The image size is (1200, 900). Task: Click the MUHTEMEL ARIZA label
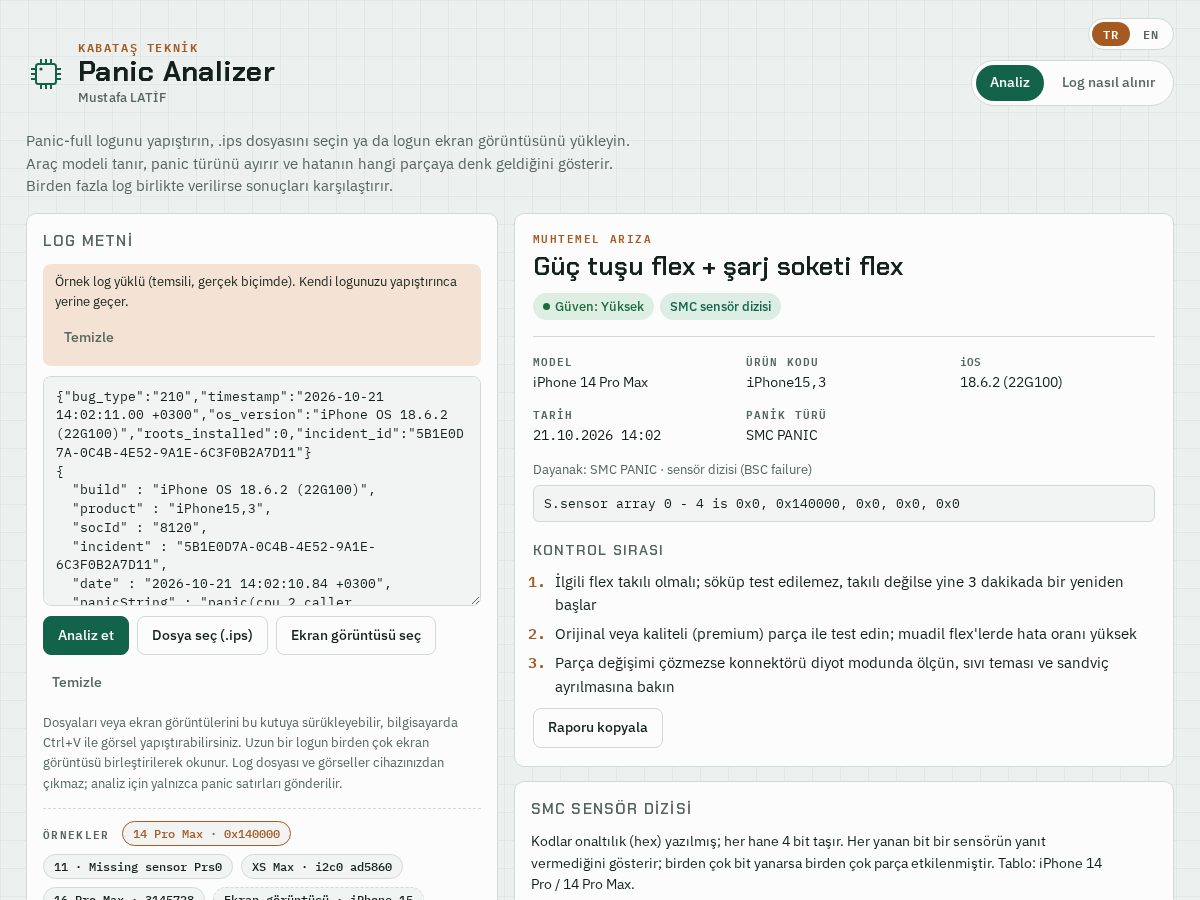[592, 239]
